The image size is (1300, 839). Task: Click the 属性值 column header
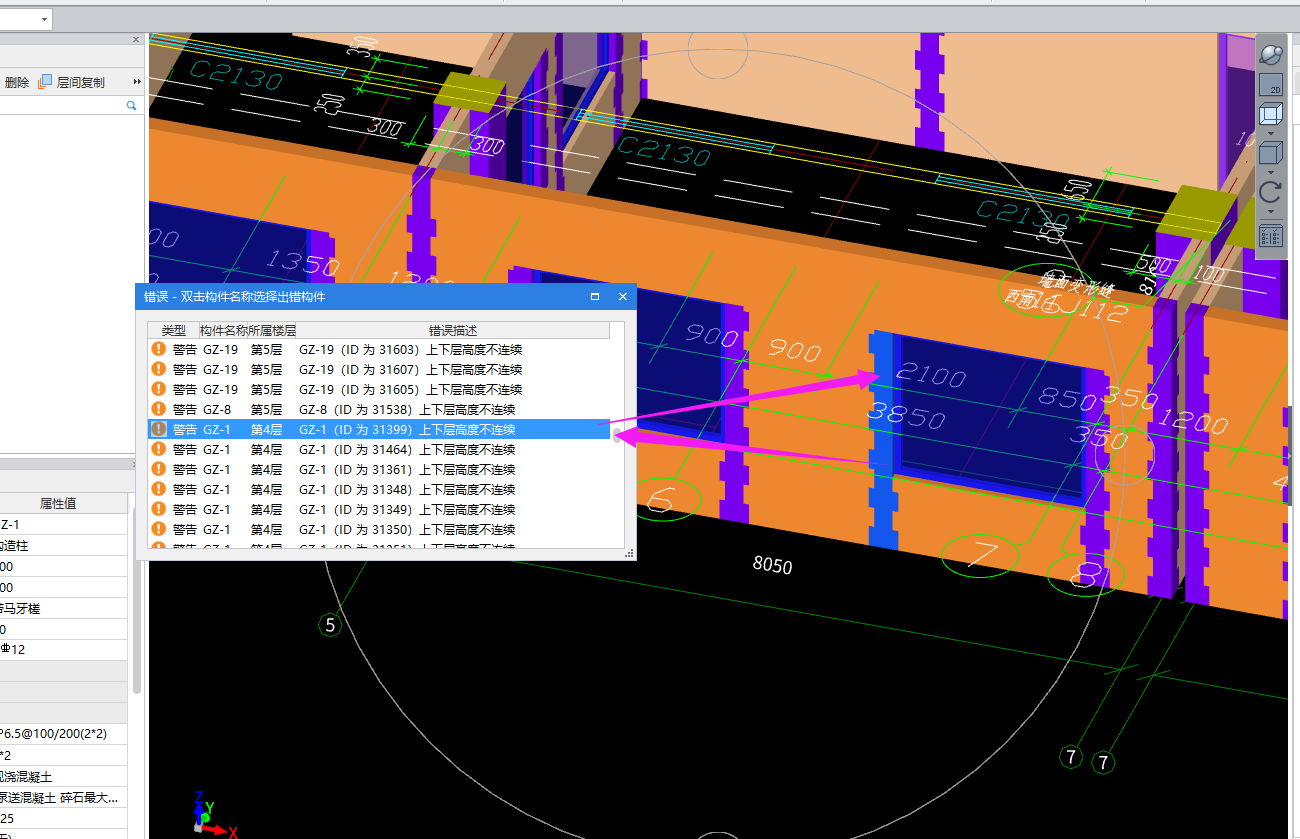(x=58, y=503)
